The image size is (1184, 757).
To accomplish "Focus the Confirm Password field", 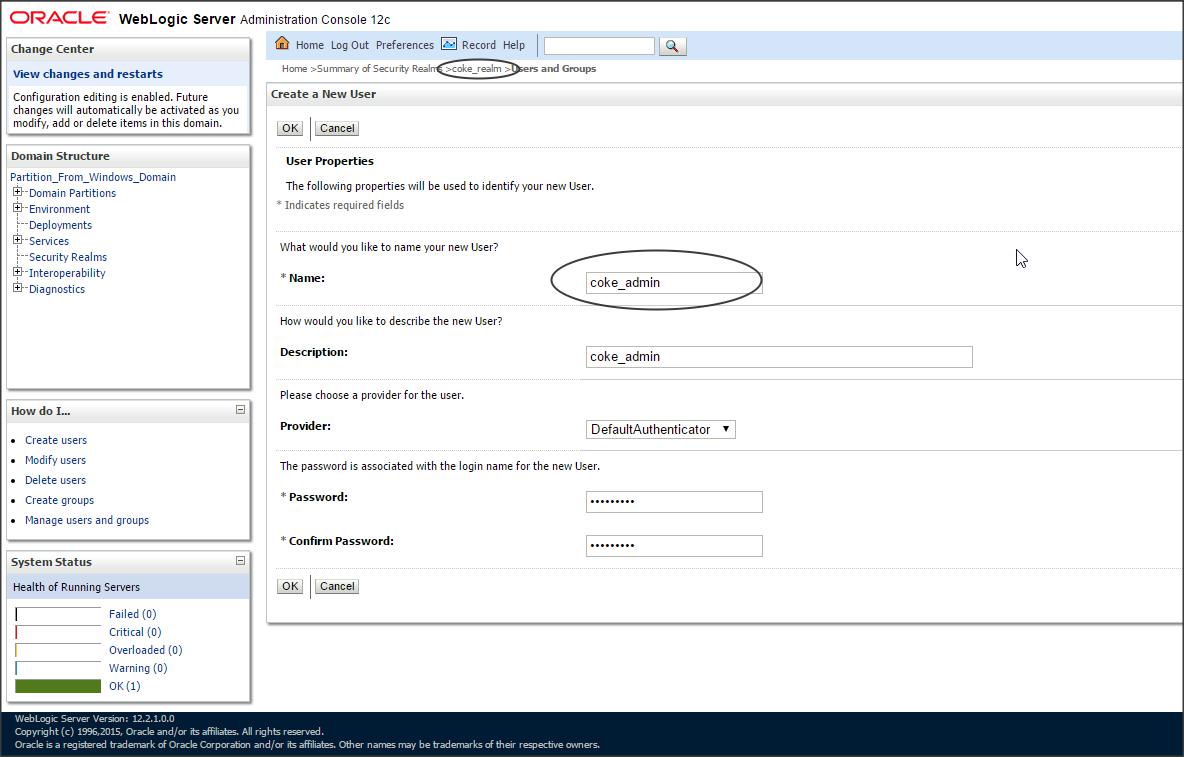I will pyautogui.click(x=674, y=546).
